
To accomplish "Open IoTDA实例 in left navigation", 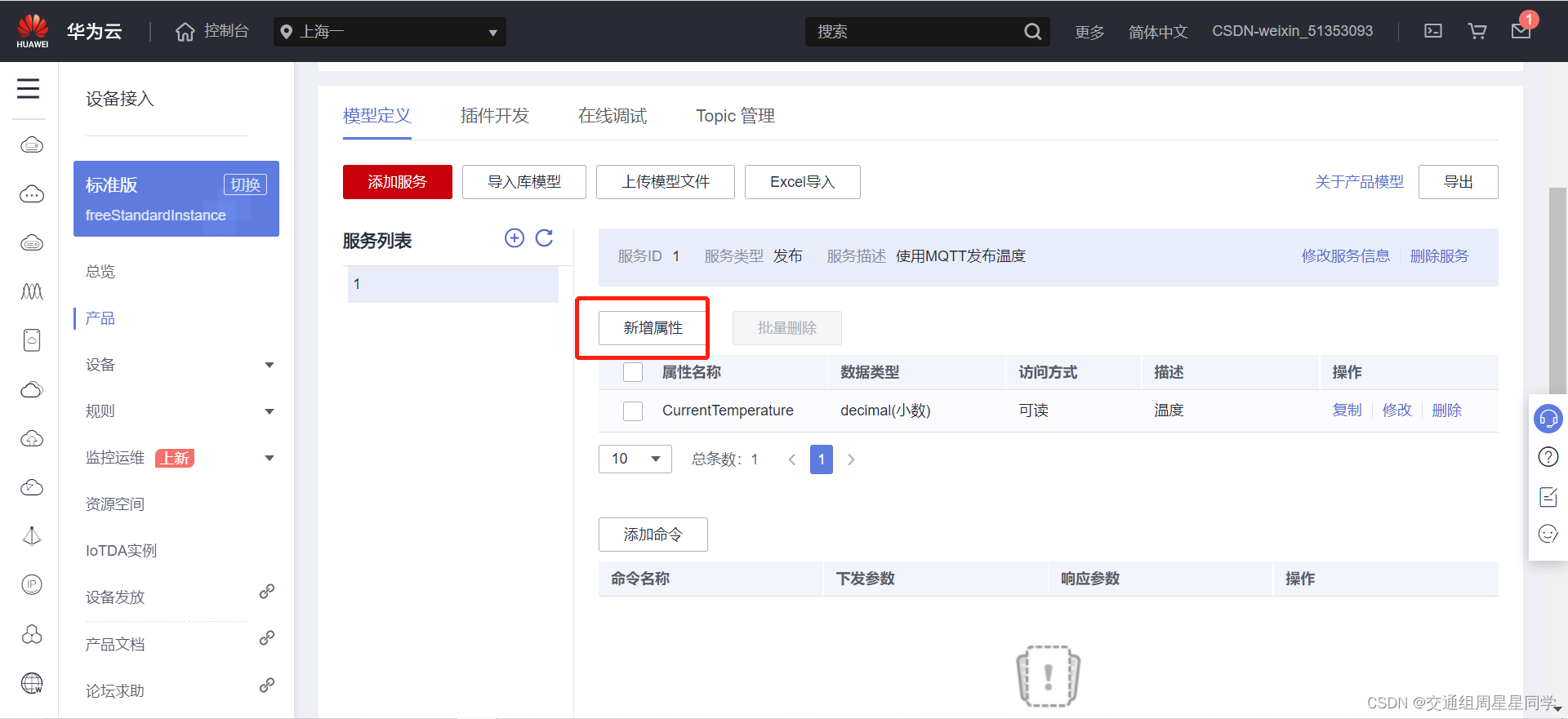I will (x=121, y=551).
